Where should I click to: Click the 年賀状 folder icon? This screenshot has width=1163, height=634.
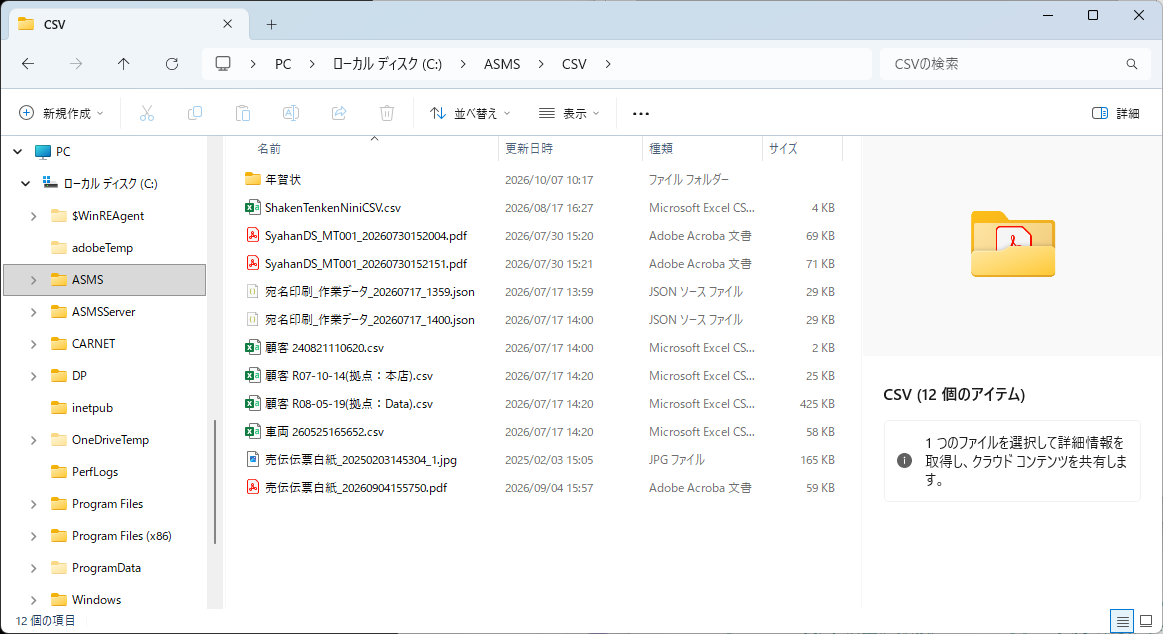[x=252, y=179]
